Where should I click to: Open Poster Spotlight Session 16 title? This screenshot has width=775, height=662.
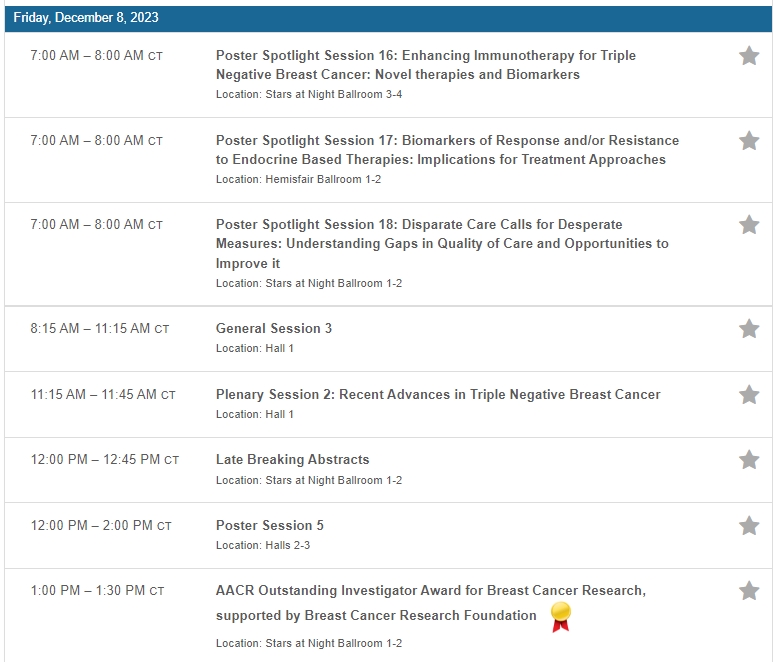pyautogui.click(x=426, y=65)
